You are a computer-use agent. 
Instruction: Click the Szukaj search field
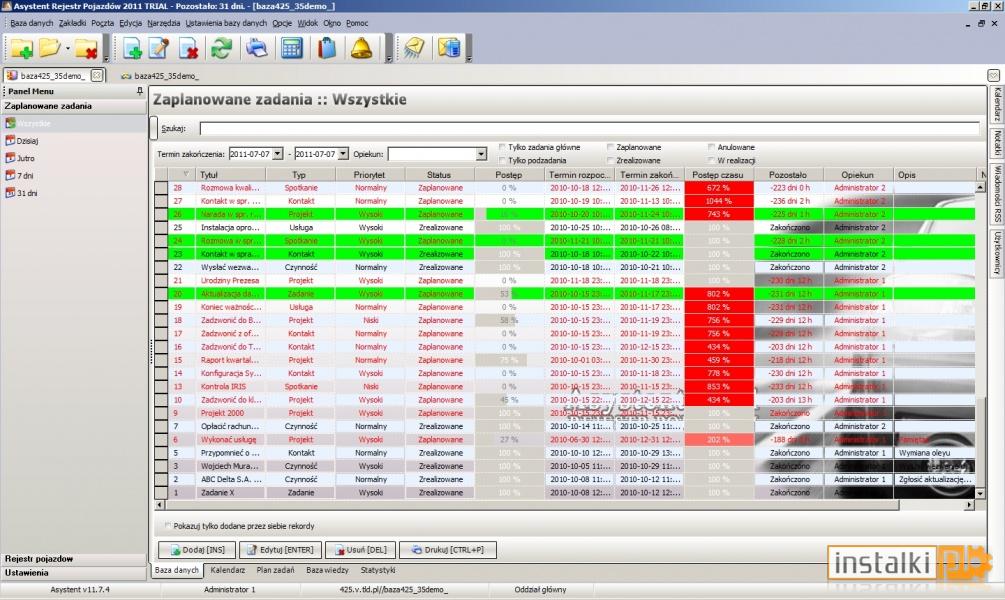(x=589, y=128)
